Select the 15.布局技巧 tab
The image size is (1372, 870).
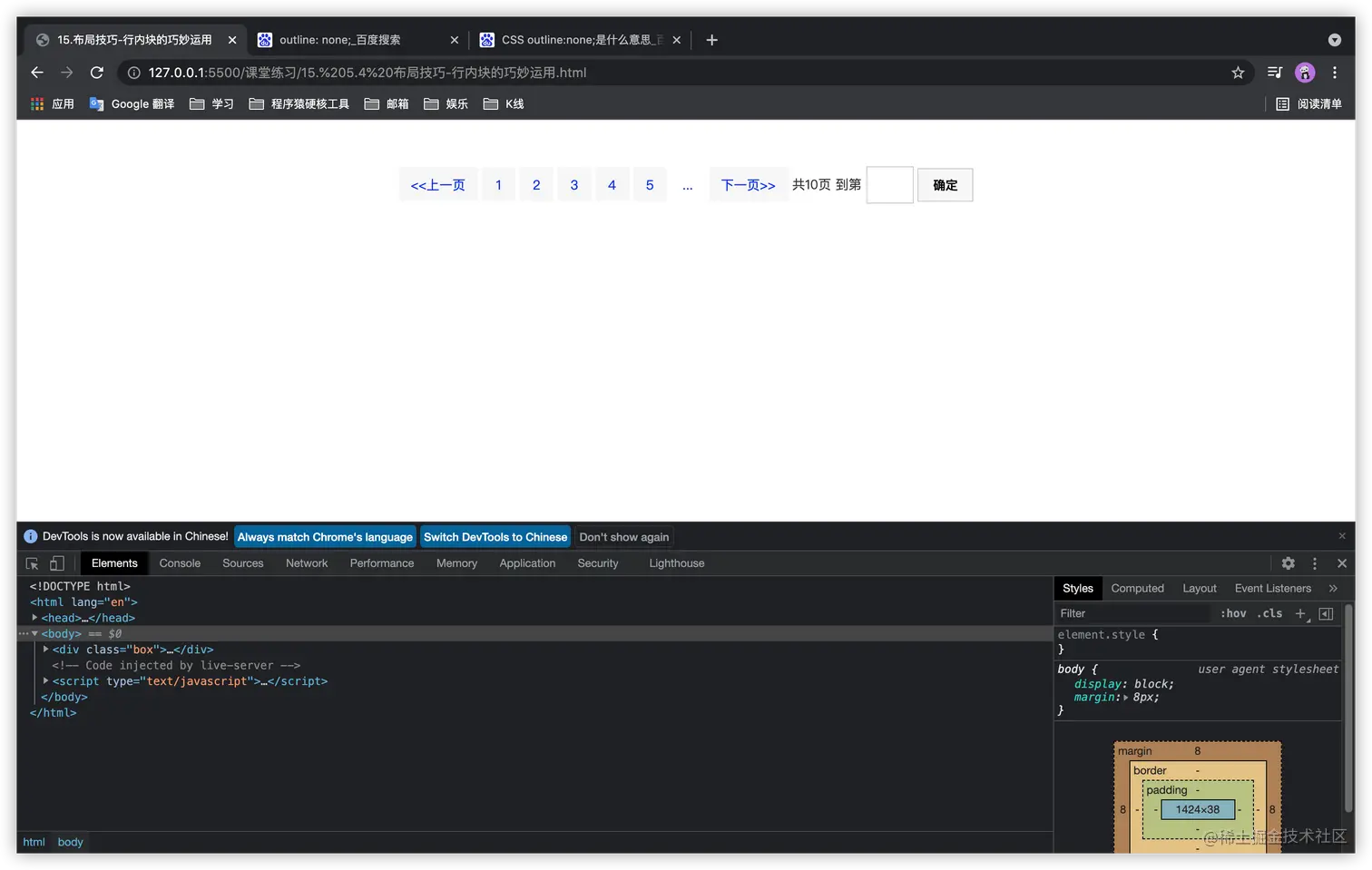pos(135,40)
